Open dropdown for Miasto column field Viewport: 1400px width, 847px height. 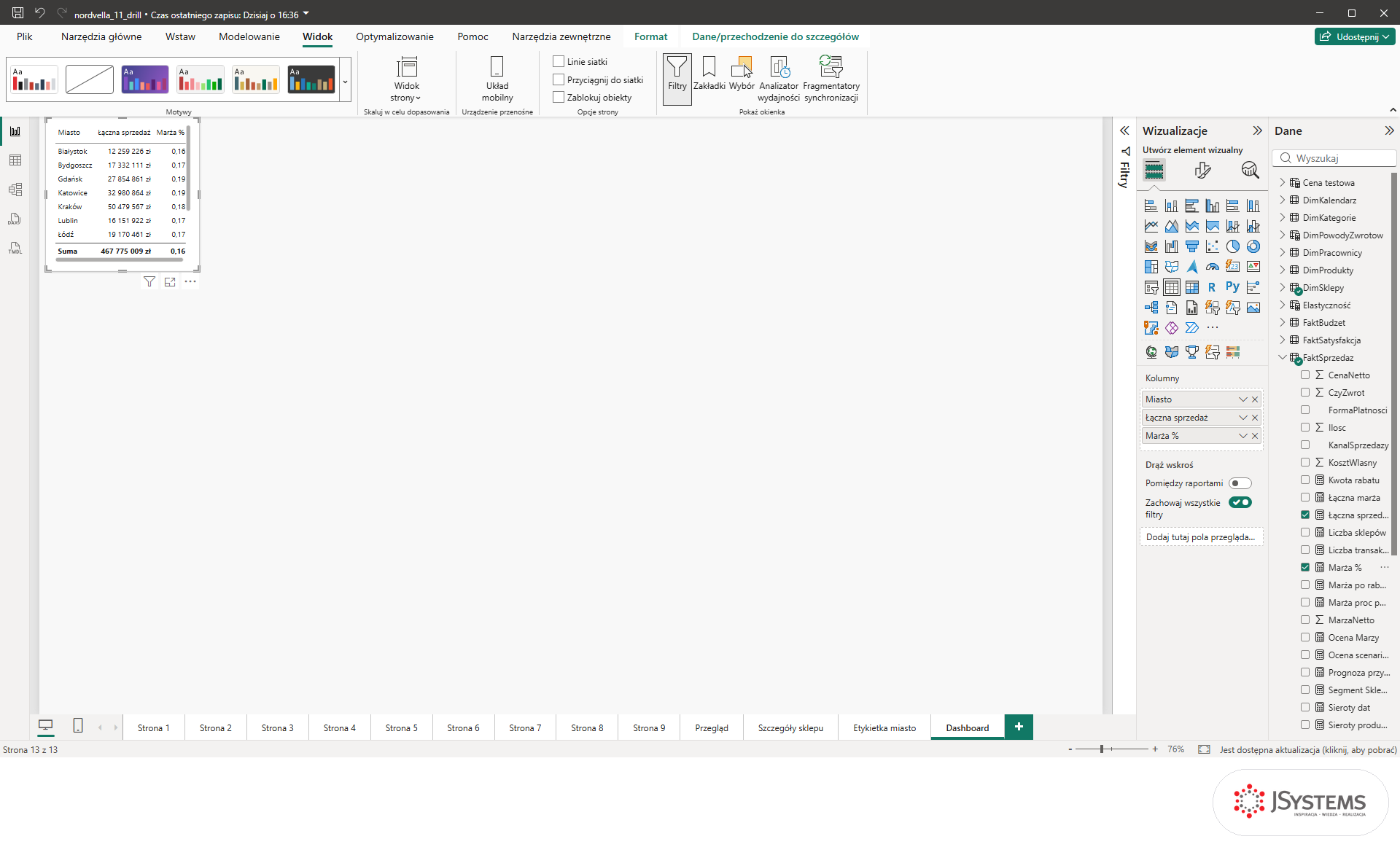(1242, 399)
